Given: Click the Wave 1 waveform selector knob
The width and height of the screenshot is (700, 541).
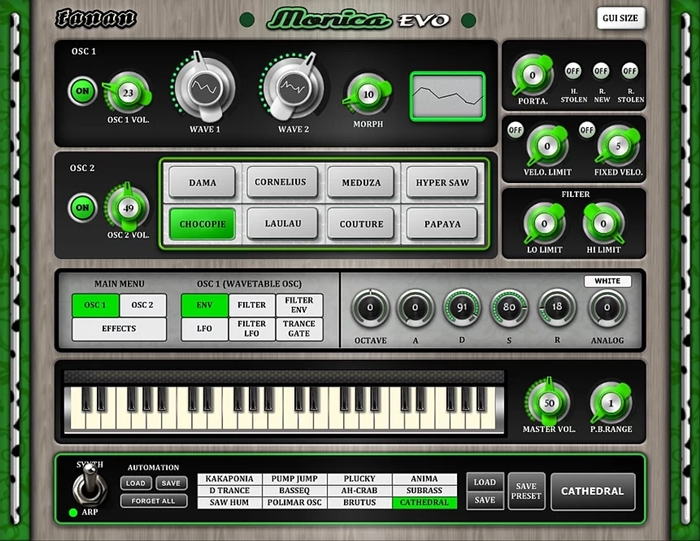Looking at the screenshot, I should point(205,89).
